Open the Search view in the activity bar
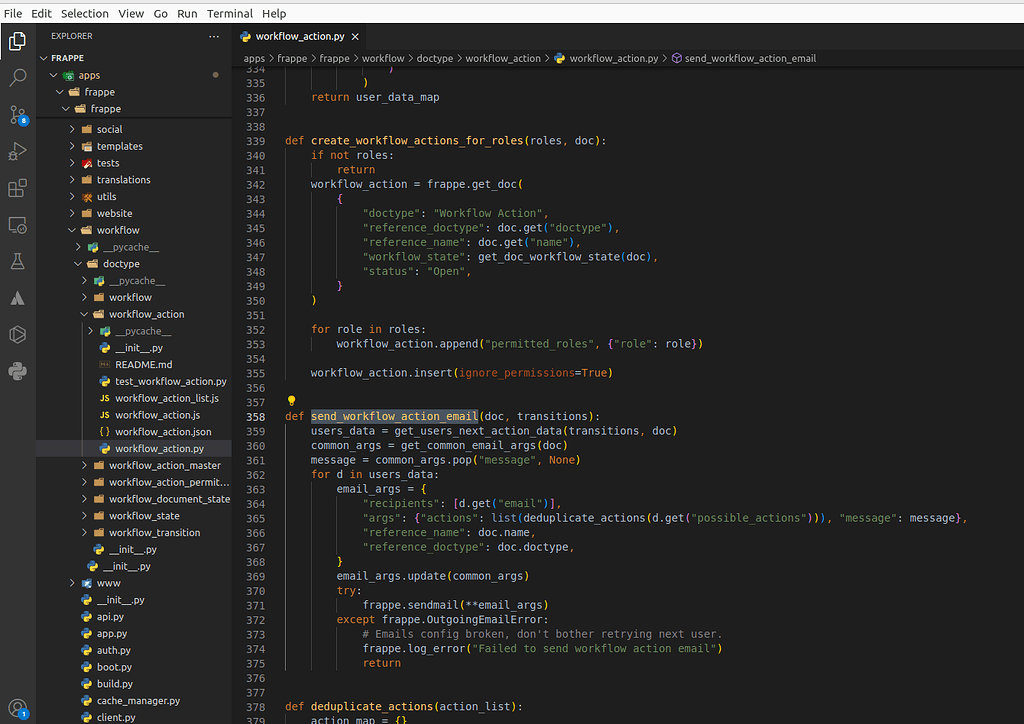This screenshot has height=724, width=1024. click(18, 78)
